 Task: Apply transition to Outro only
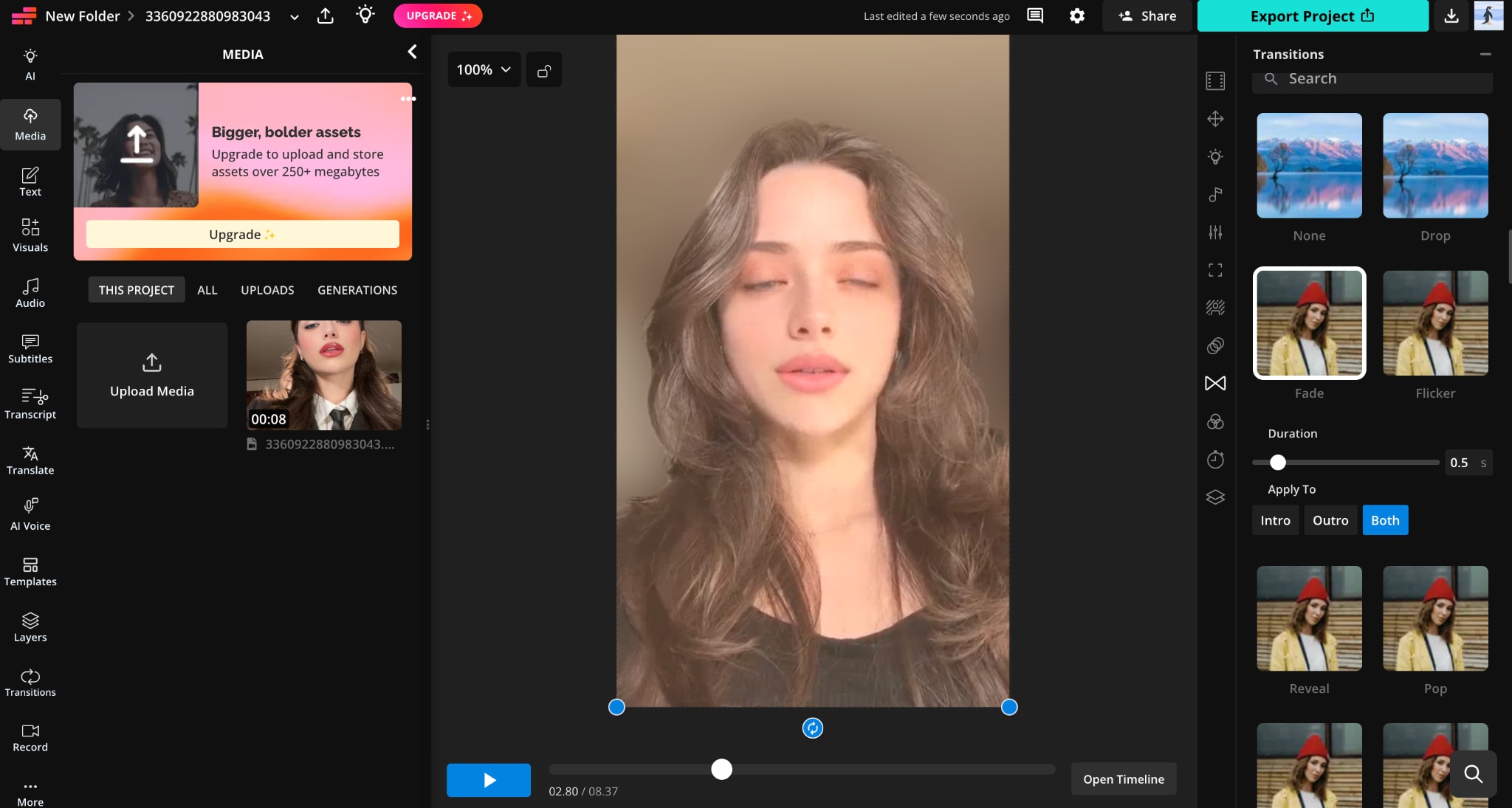click(1330, 520)
